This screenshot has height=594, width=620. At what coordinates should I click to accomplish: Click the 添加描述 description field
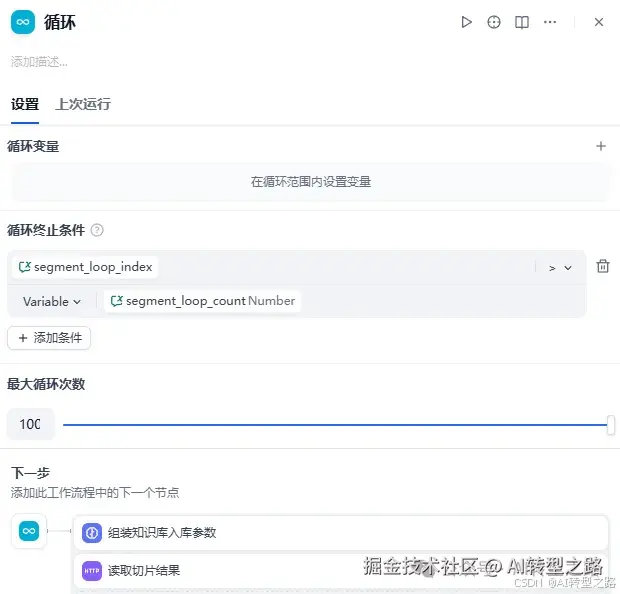pyautogui.click(x=39, y=62)
